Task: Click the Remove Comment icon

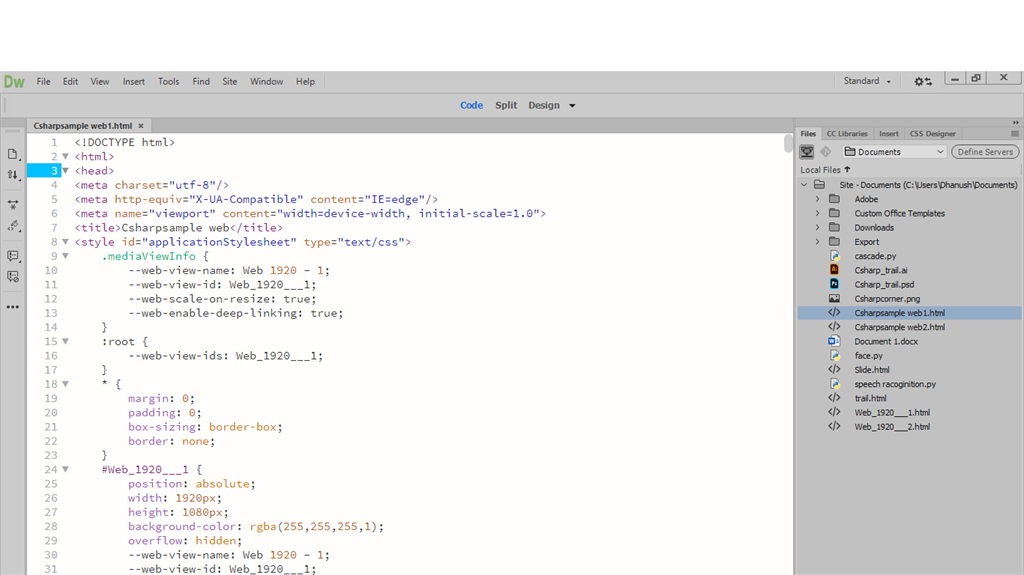Action: (x=12, y=277)
